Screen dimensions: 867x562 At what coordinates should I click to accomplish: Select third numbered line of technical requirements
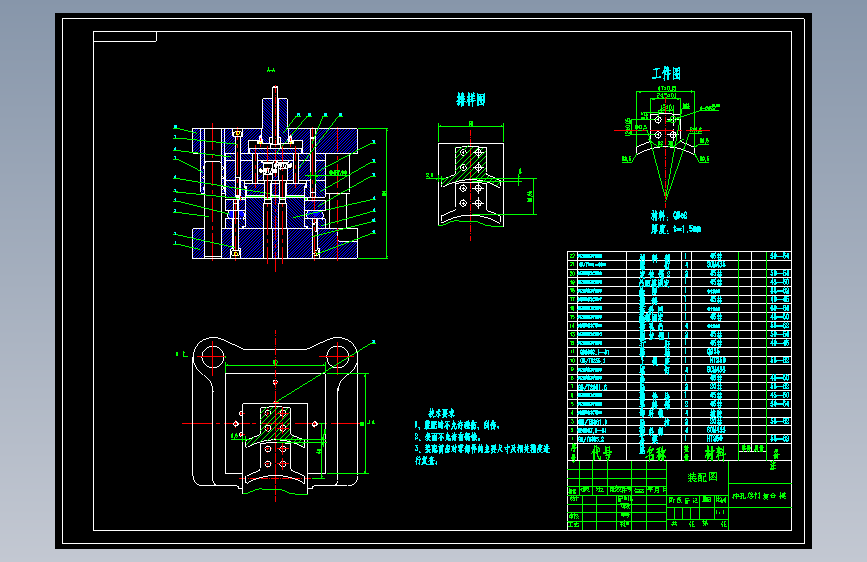tap(482, 454)
